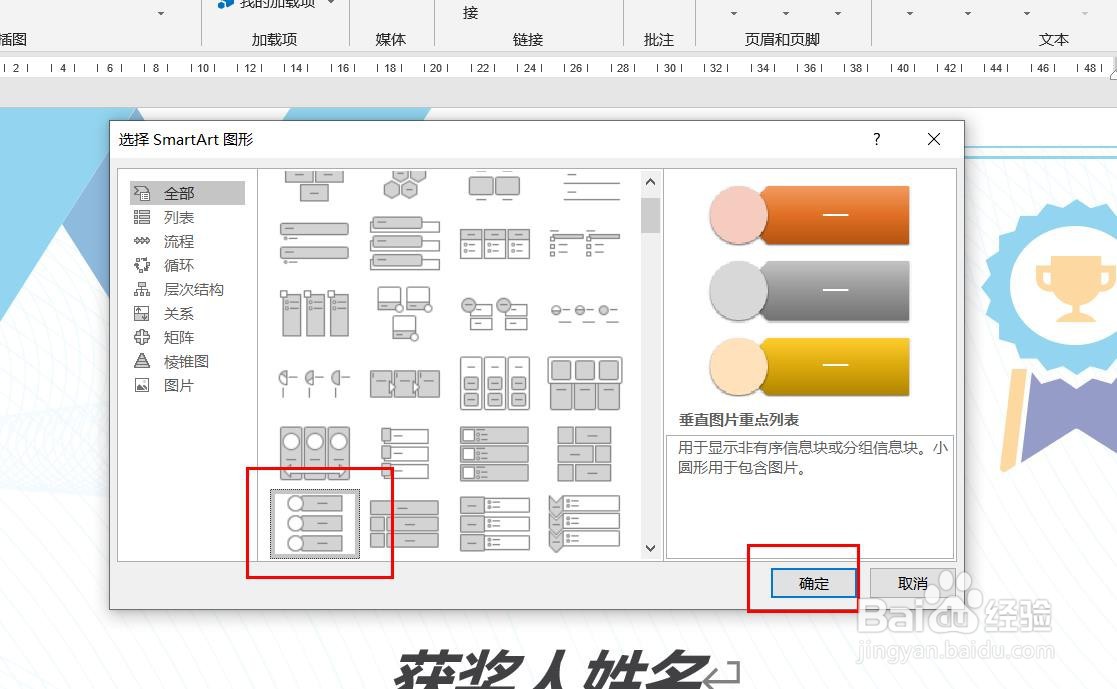Image resolution: width=1117 pixels, height=689 pixels.
Task: Click the 加载项 ribbon group label
Action: click(274, 39)
